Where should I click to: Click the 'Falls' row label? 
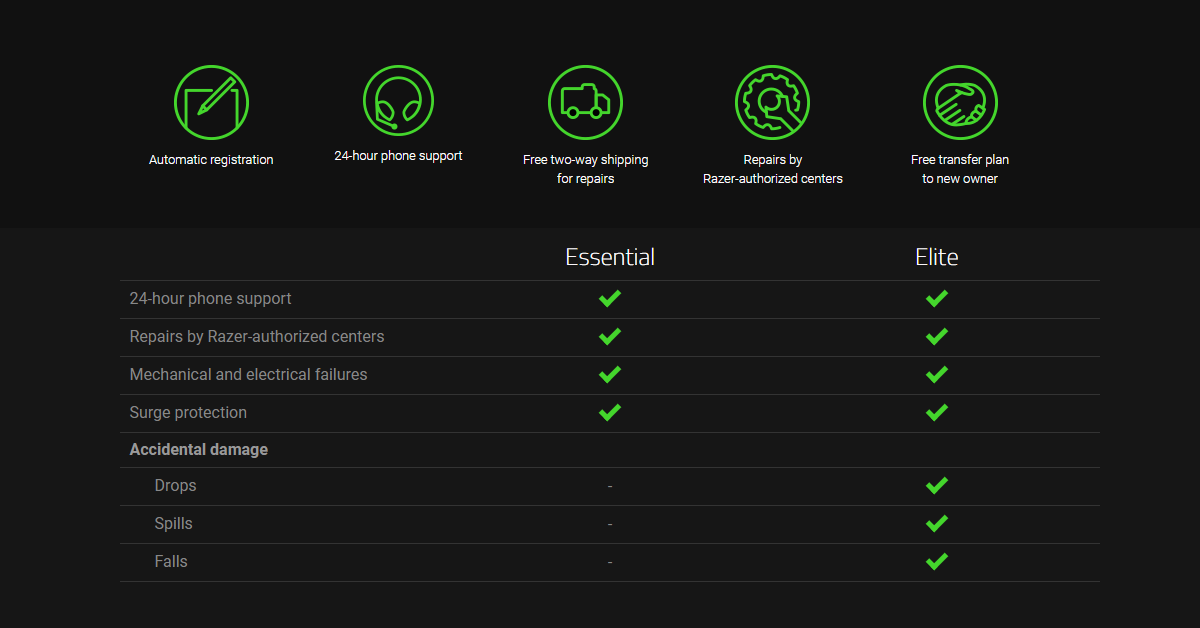pyautogui.click(x=171, y=562)
